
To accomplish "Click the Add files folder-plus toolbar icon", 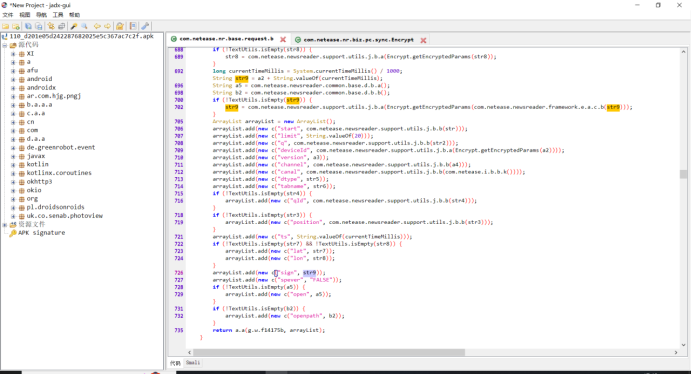I will 16,26.
